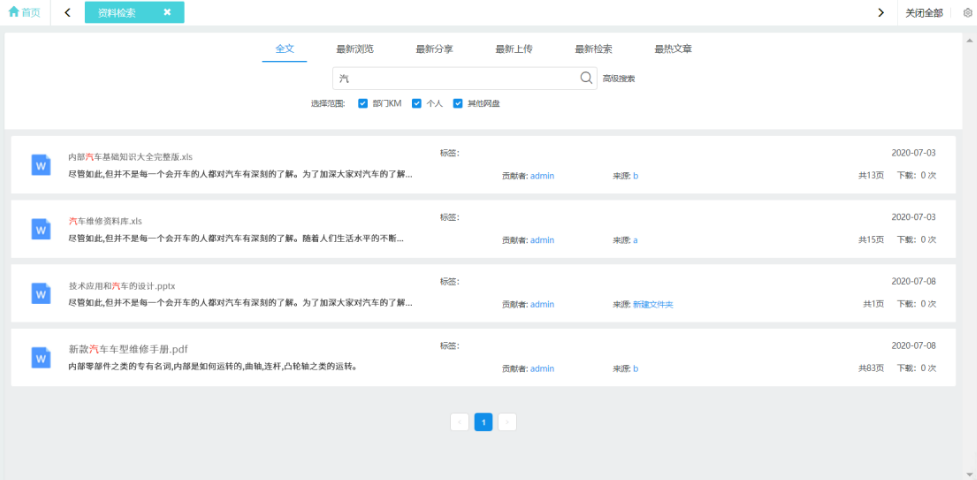The width and height of the screenshot is (977, 480).
Task: Open 高级搜索 advanced search
Action: pos(618,78)
